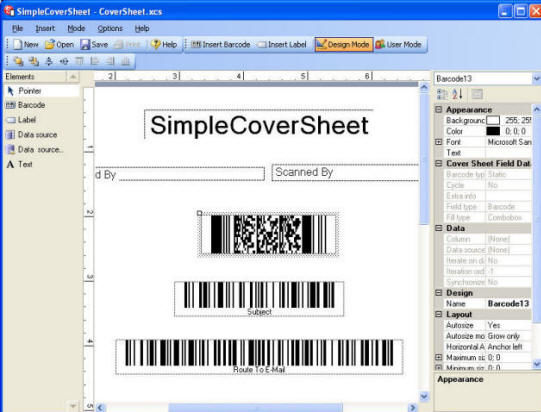The image size is (541, 412).
Task: Switch to Design Mode
Action: 344,45
